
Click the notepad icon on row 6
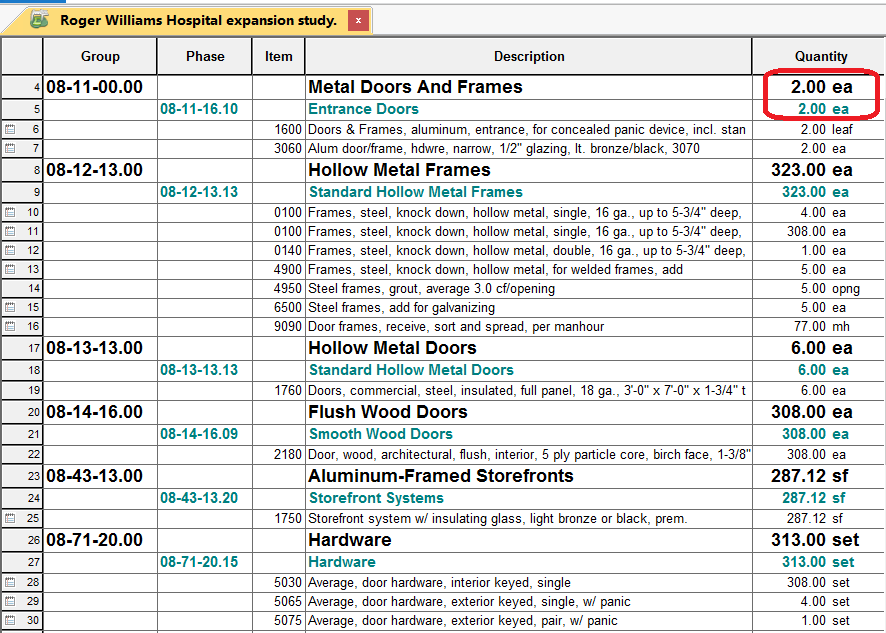[10, 130]
